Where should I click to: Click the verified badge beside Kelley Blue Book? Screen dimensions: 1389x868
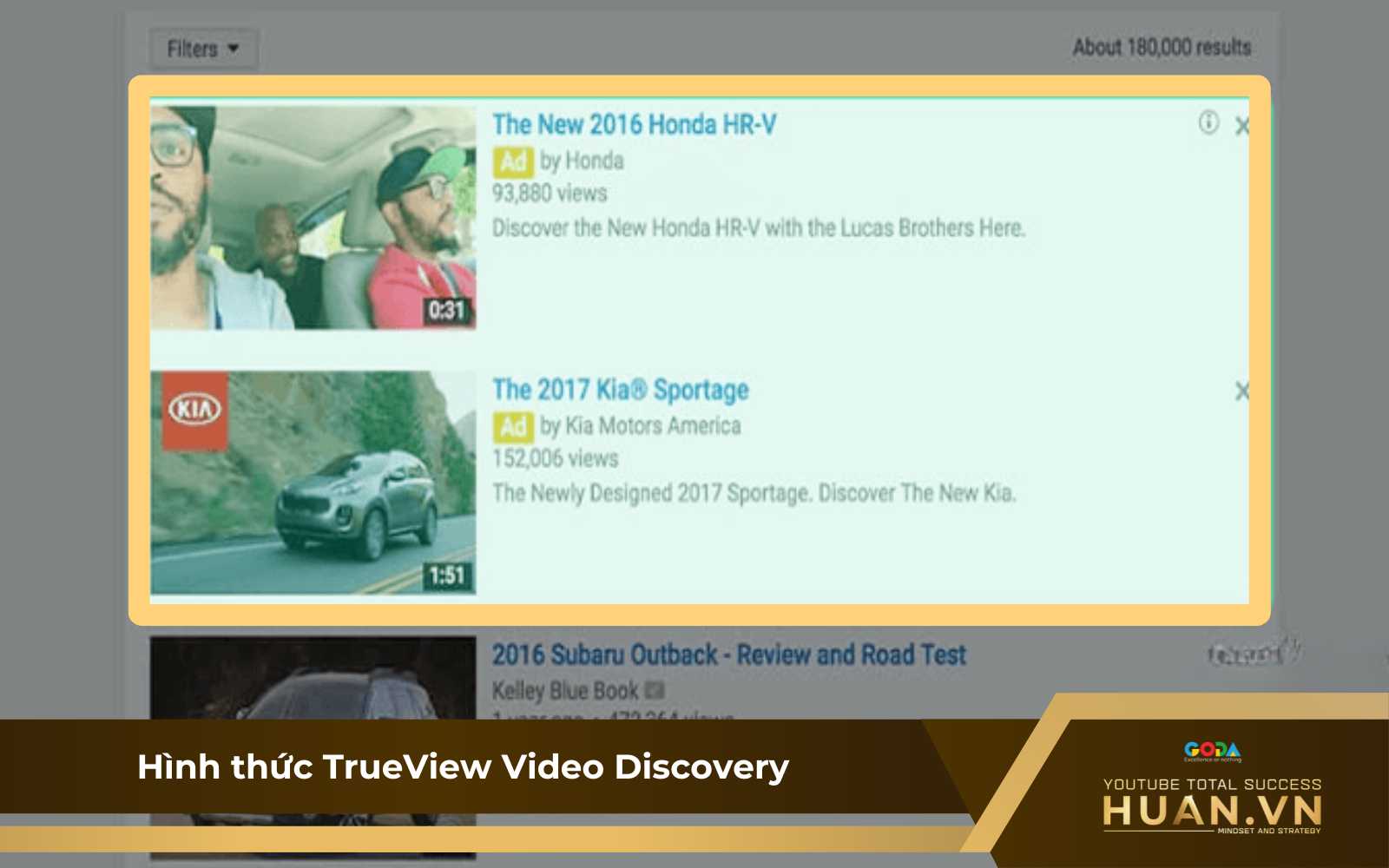tap(655, 691)
